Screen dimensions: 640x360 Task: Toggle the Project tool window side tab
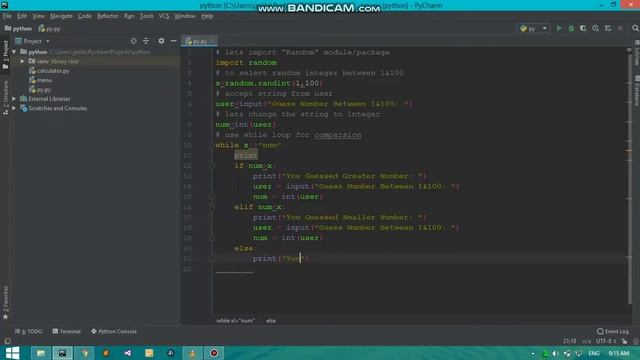pyautogui.click(x=5, y=54)
